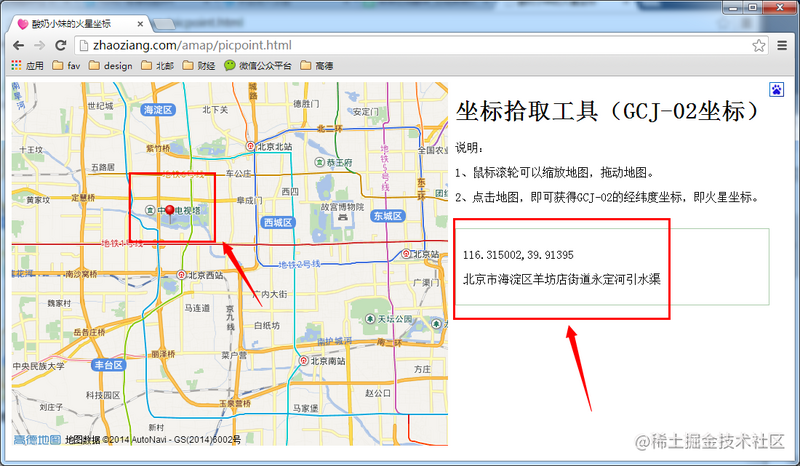Click 赵公口 label on the map

click(x=378, y=393)
